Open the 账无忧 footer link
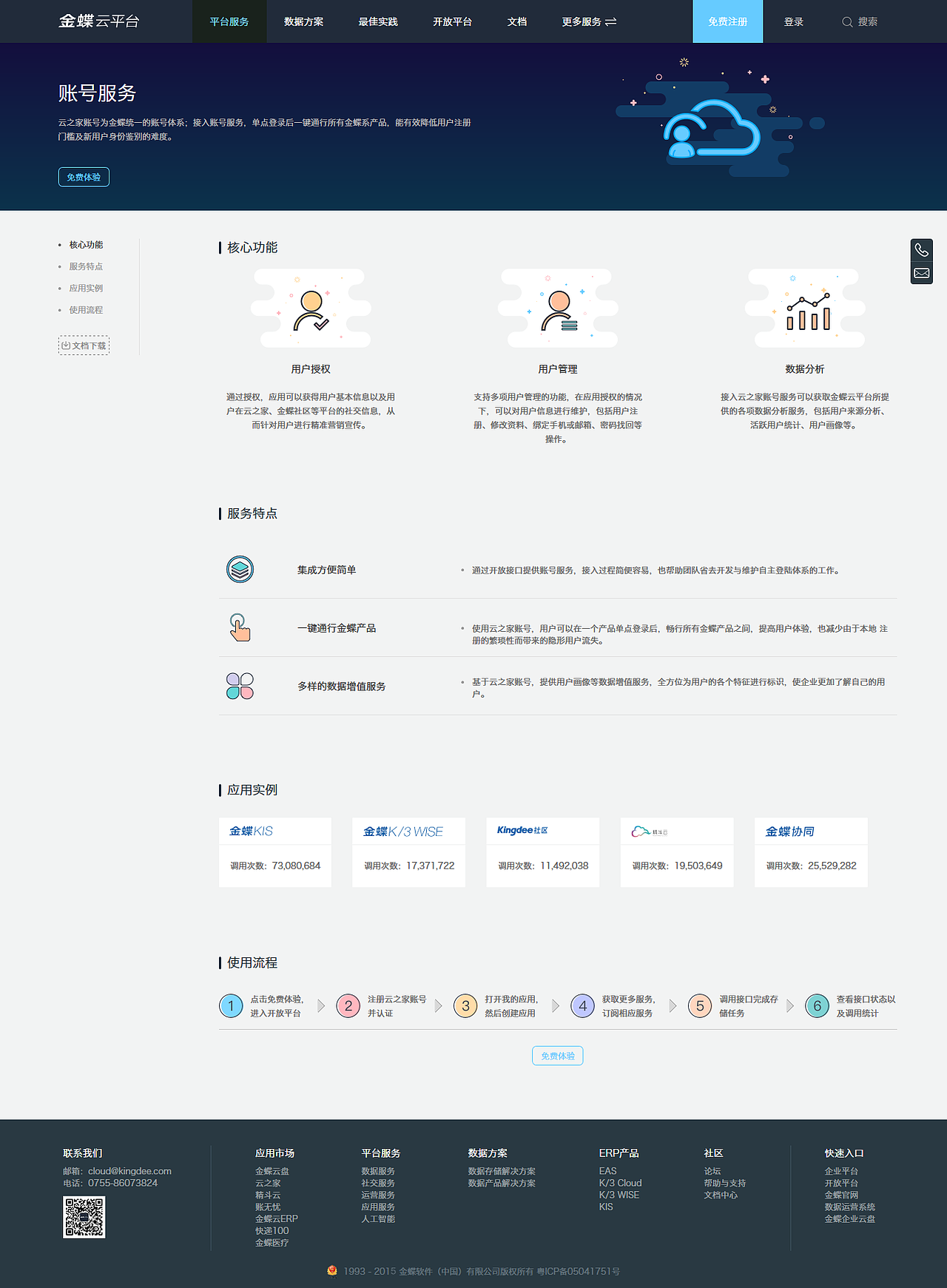Viewport: 947px width, 1288px height. (268, 1207)
